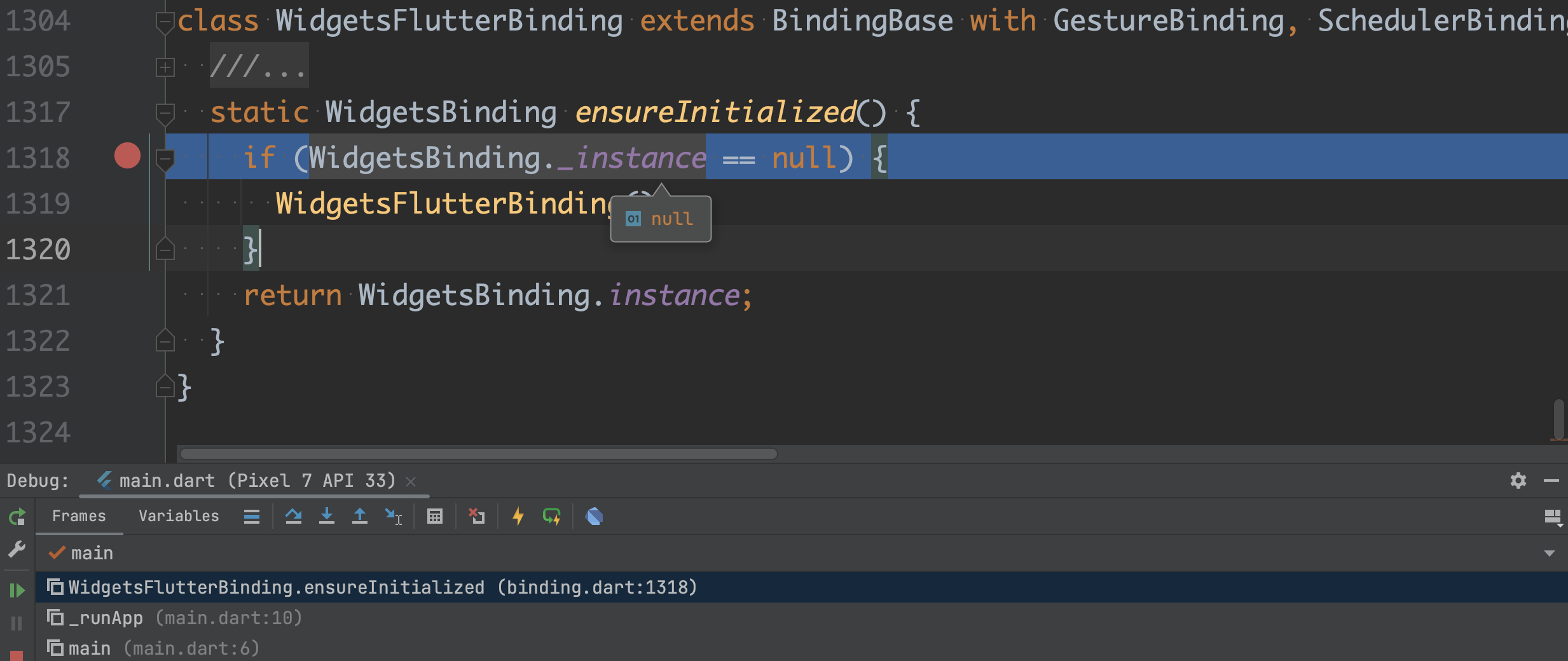Collapse ensureInitialized method on line 1317
Image resolution: width=1568 pixels, height=661 pixels.
point(165,113)
